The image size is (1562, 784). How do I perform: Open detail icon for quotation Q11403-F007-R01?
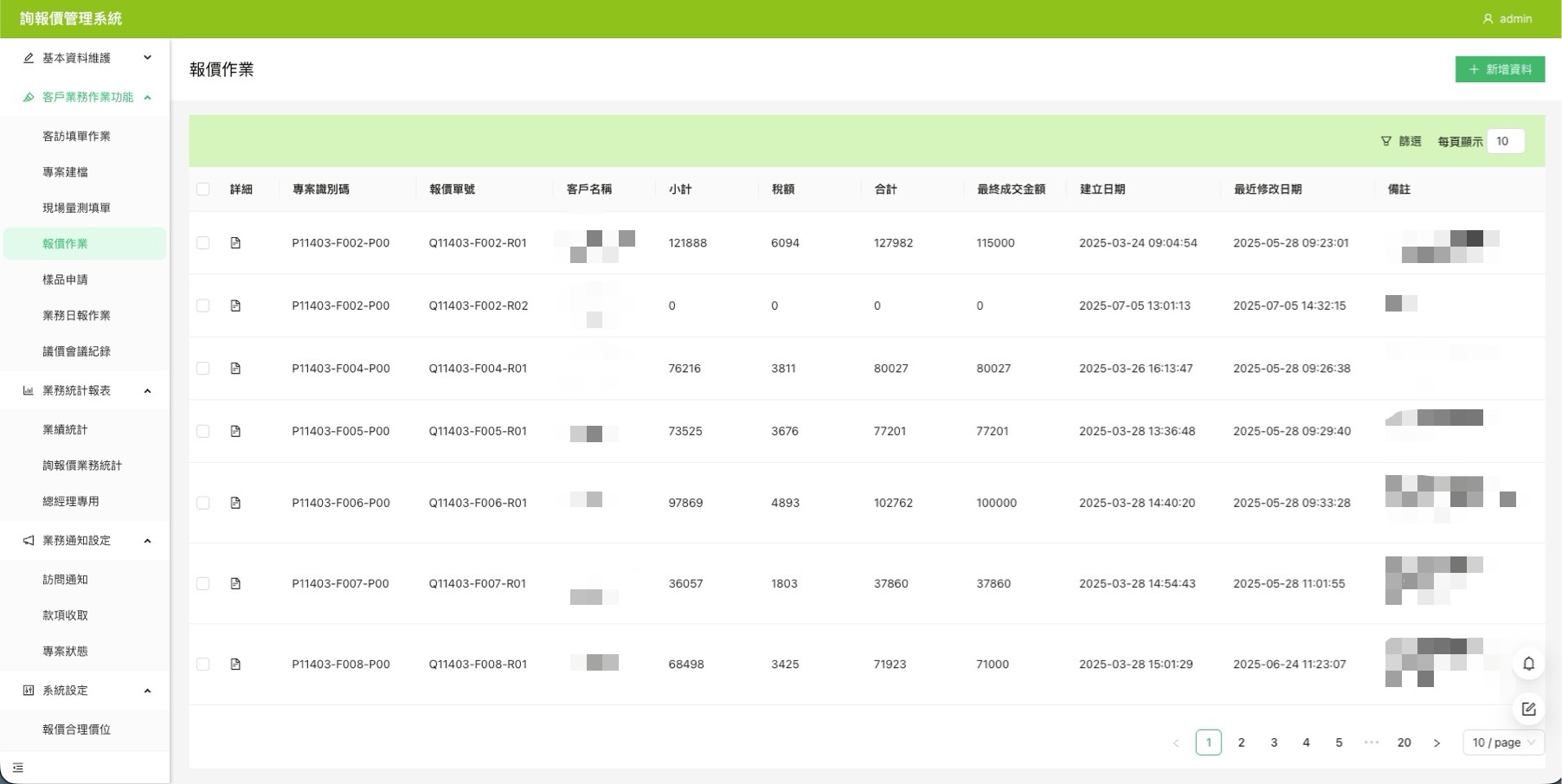point(235,584)
